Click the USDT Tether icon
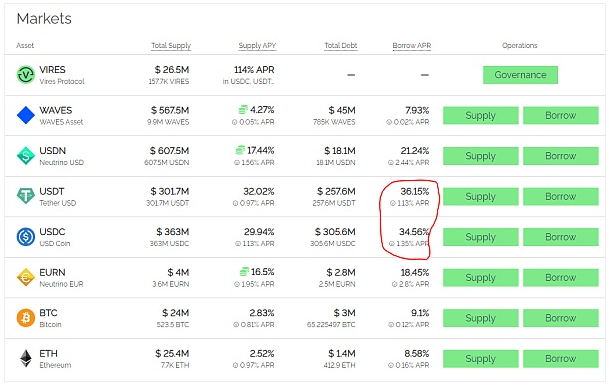Image resolution: width=609 pixels, height=386 pixels. click(26, 196)
